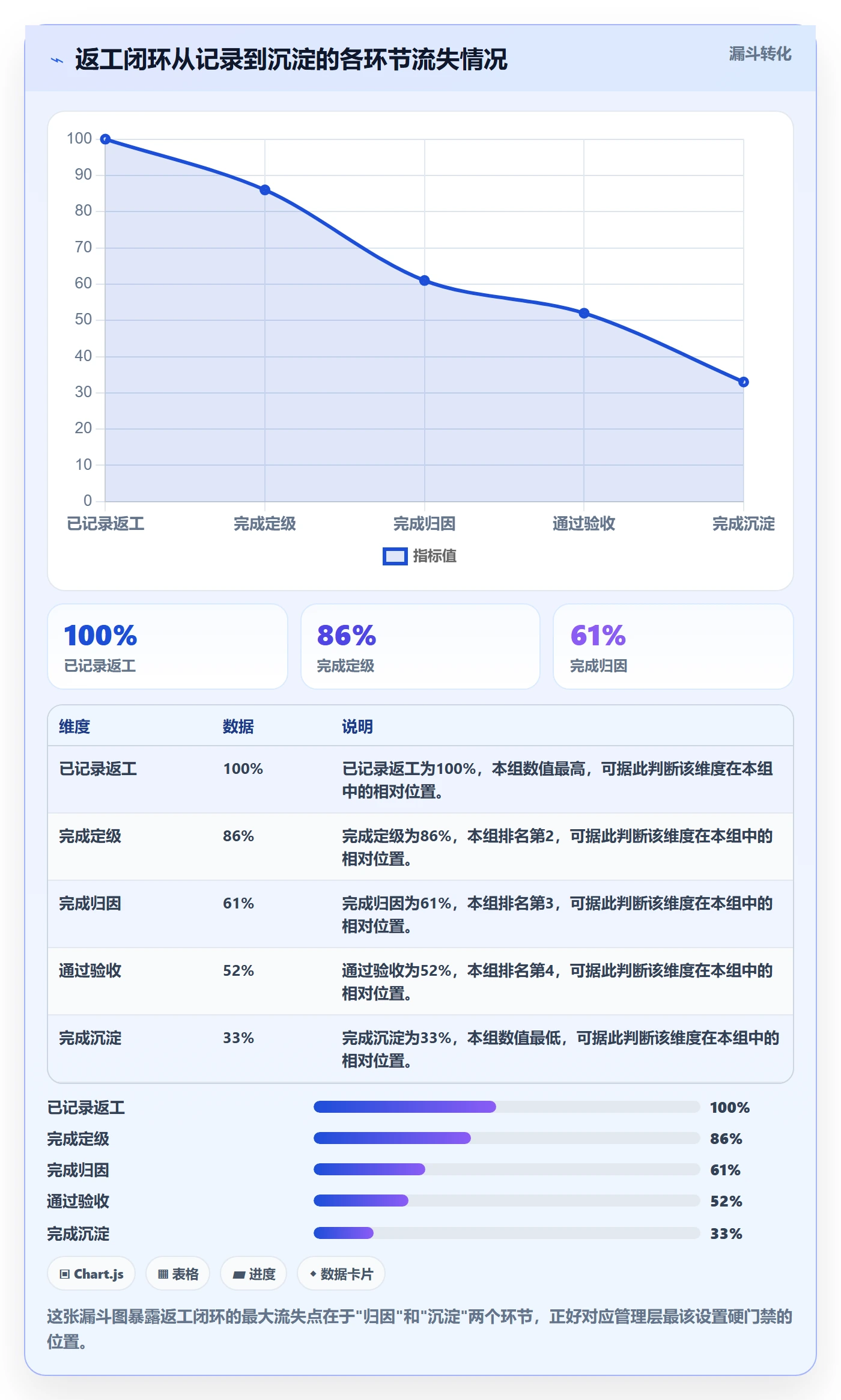The width and height of the screenshot is (841, 1400).
Task: Click the 漏斗转化 badge in header
Action: (x=760, y=54)
